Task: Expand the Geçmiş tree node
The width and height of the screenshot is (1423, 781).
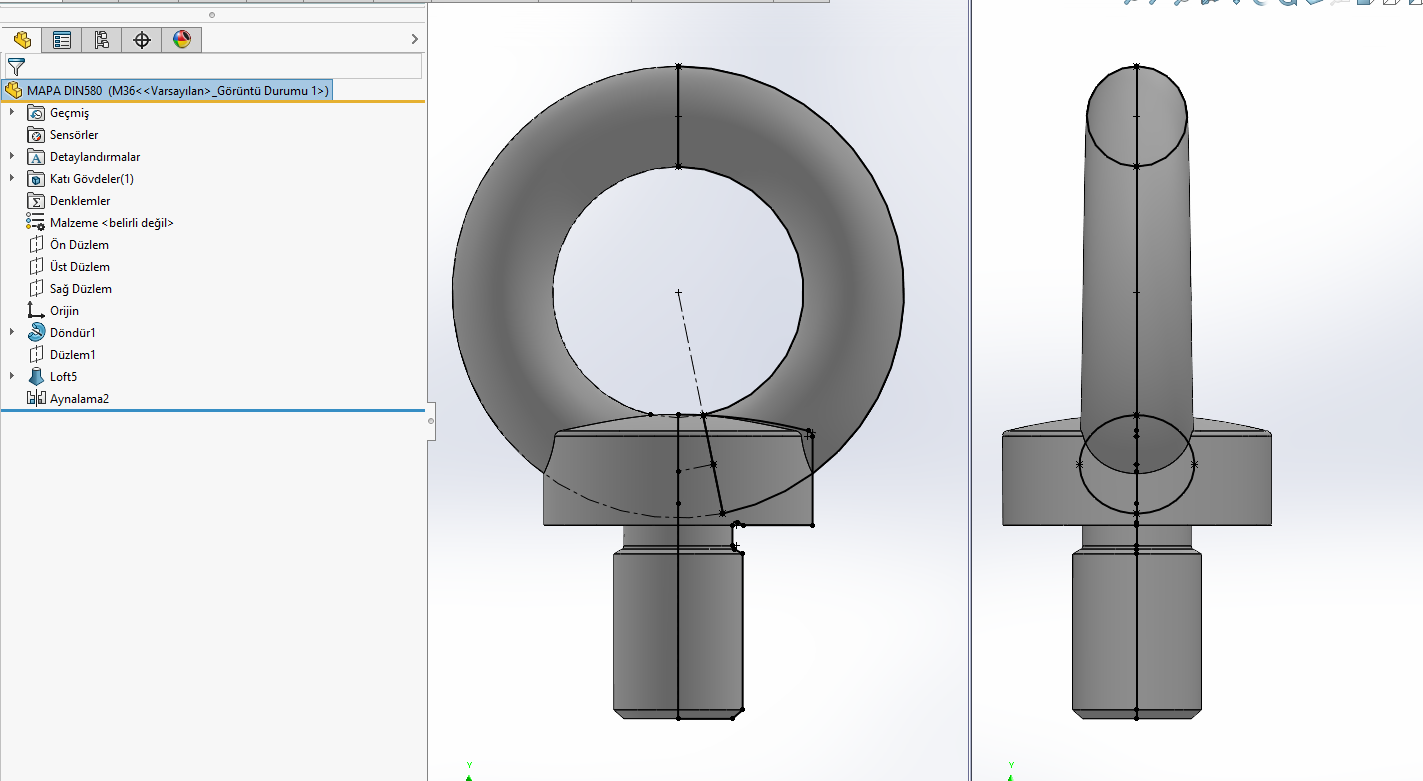Action: [12, 113]
